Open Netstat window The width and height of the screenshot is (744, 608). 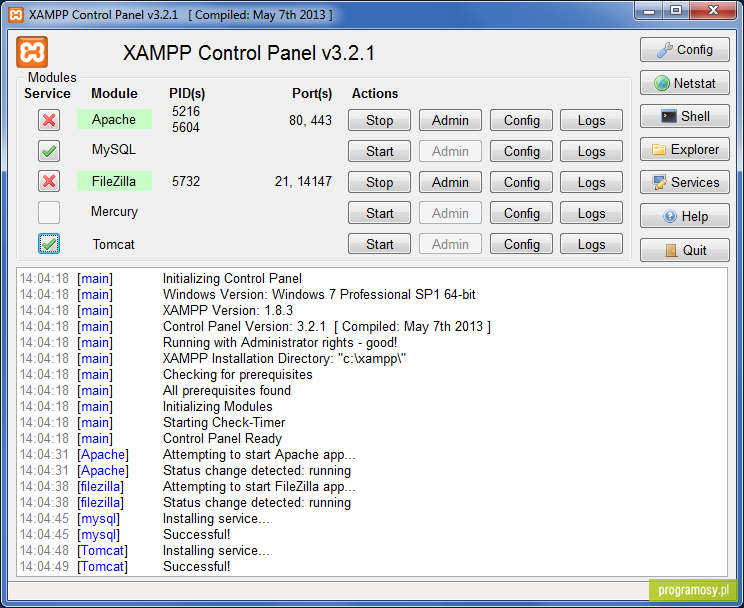pos(684,84)
